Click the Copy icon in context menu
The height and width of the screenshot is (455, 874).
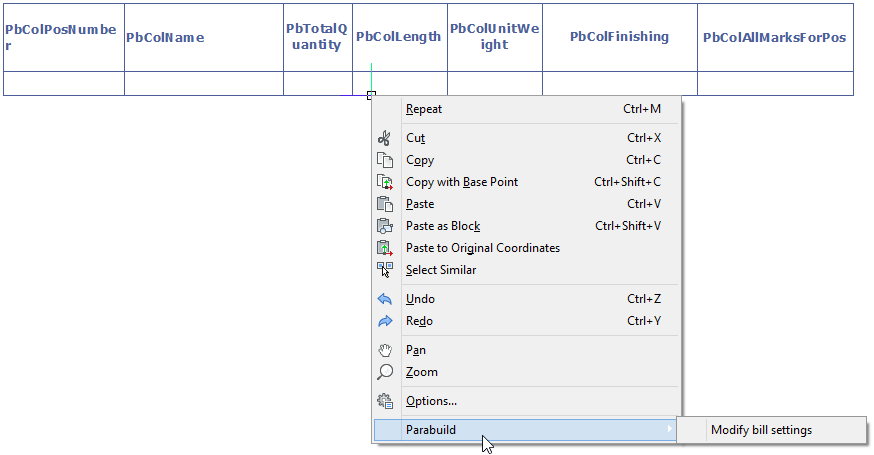point(385,160)
